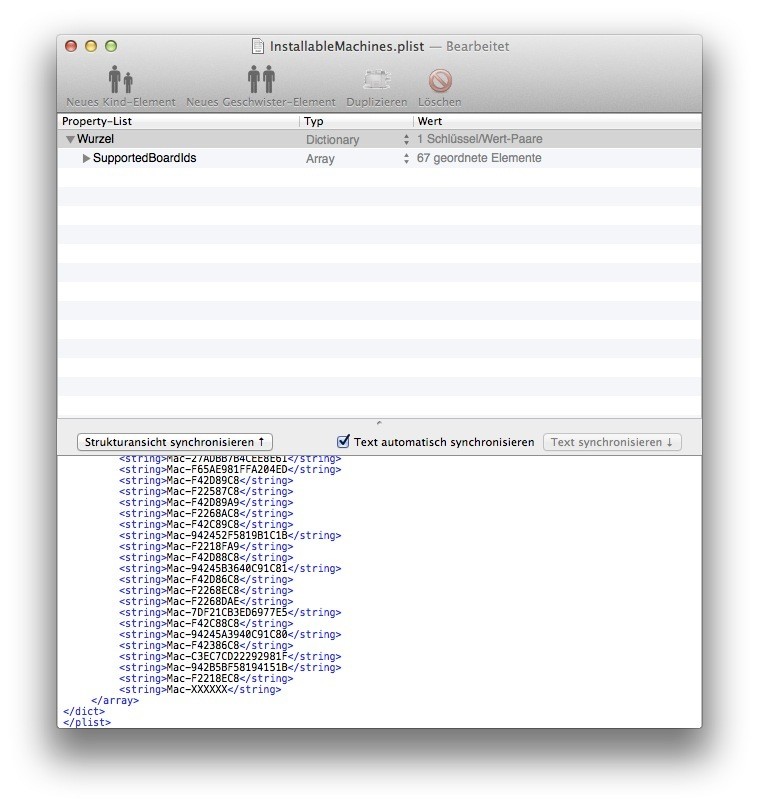The width and height of the screenshot is (759, 807).
Task: Click the Mac-F42C88C8 string line
Action: coord(206,623)
